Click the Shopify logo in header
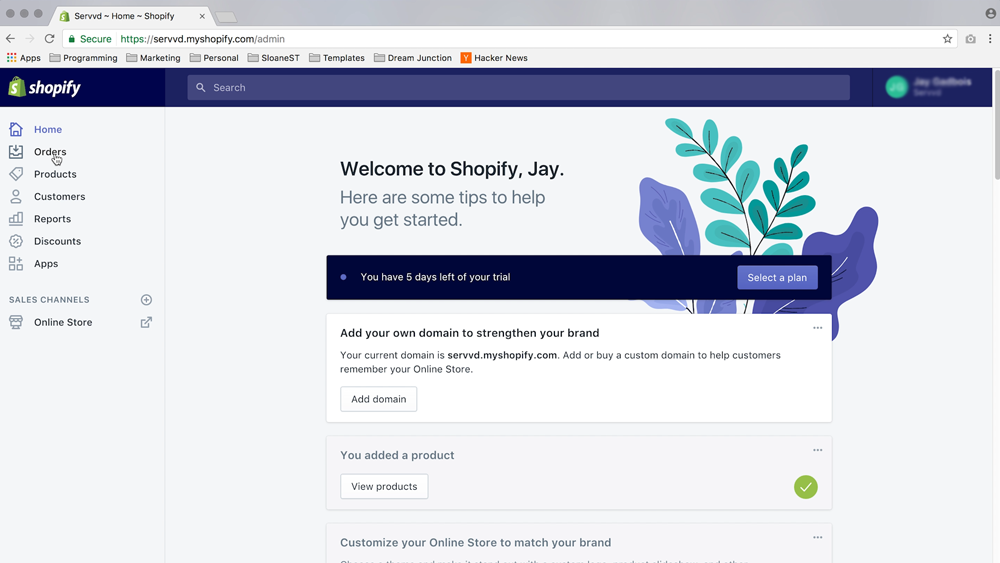The height and width of the screenshot is (563, 1000). coord(44,87)
